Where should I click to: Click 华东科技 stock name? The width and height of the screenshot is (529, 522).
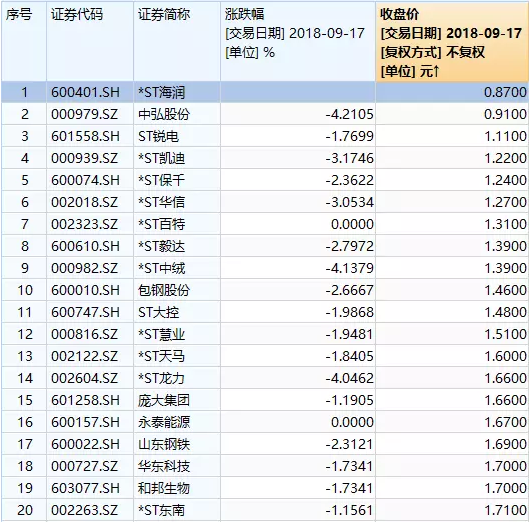click(x=164, y=466)
